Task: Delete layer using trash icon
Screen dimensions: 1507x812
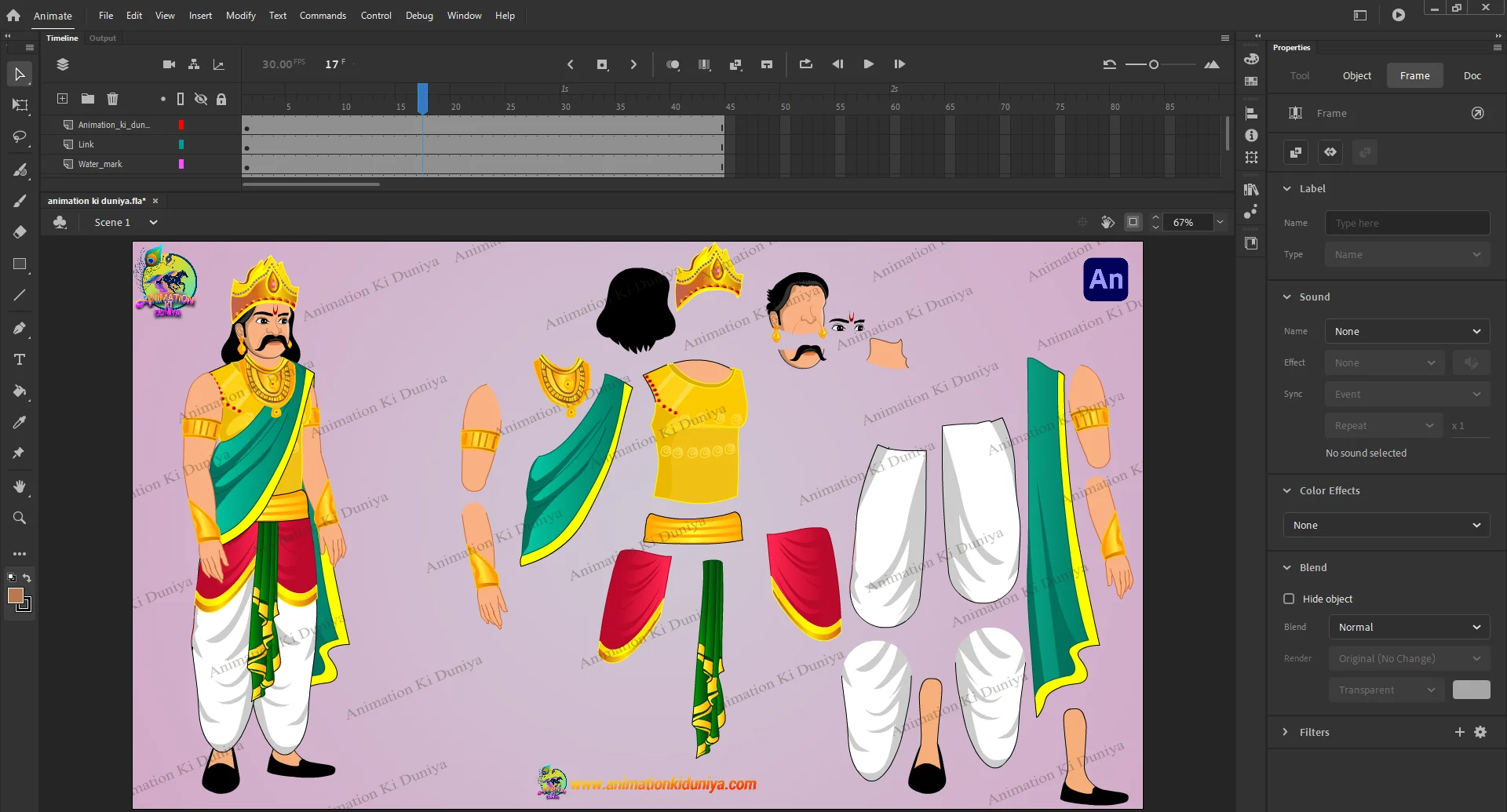Action: tap(112, 99)
